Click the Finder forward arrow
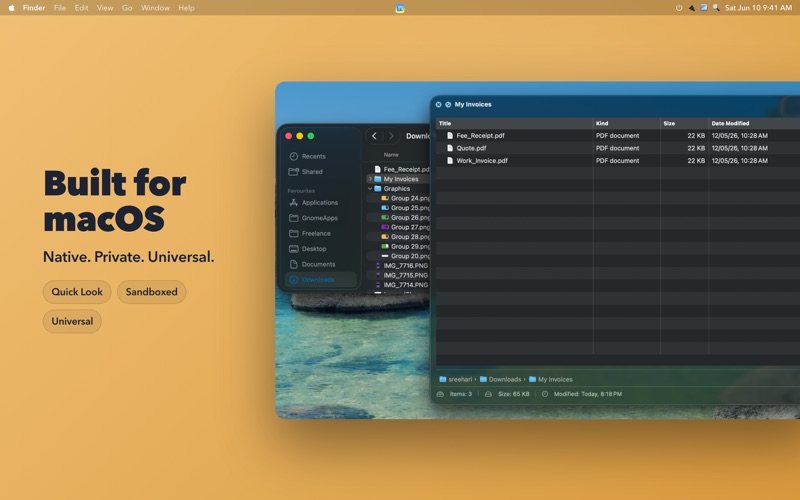 (x=391, y=136)
